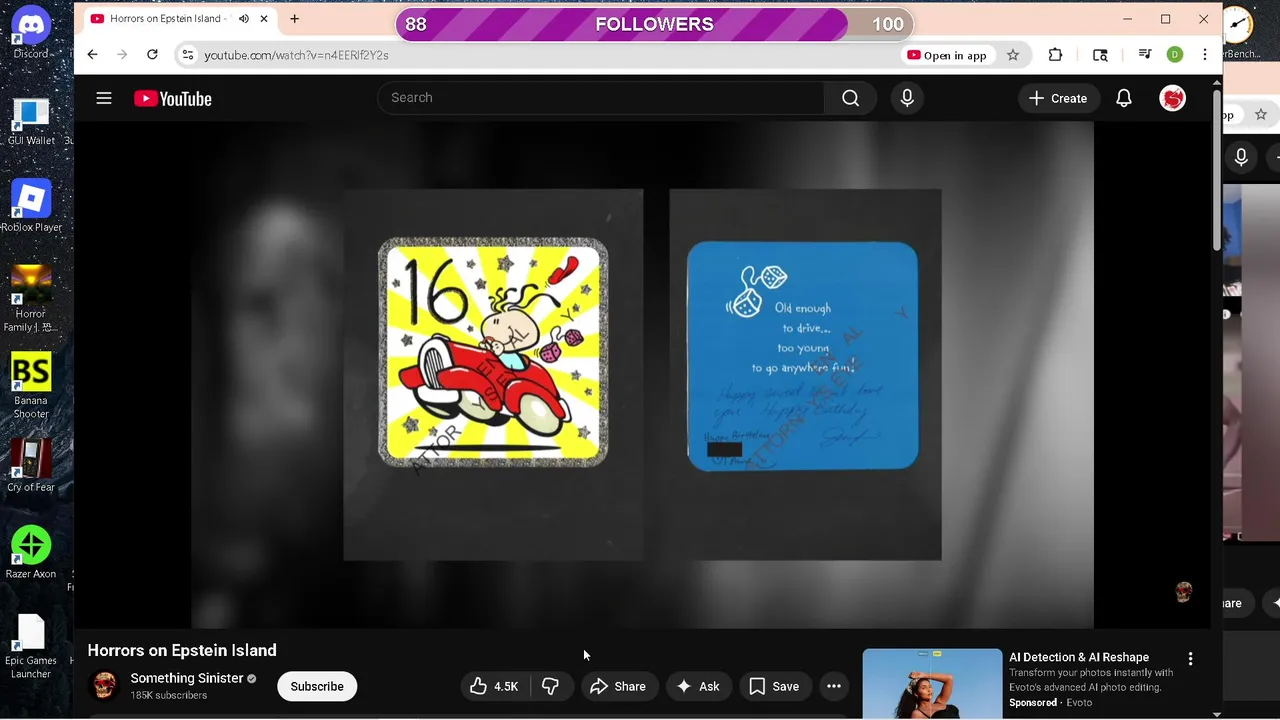Open the YouTube guide hamburger menu
Image resolution: width=1280 pixels, height=720 pixels.
coord(104,98)
